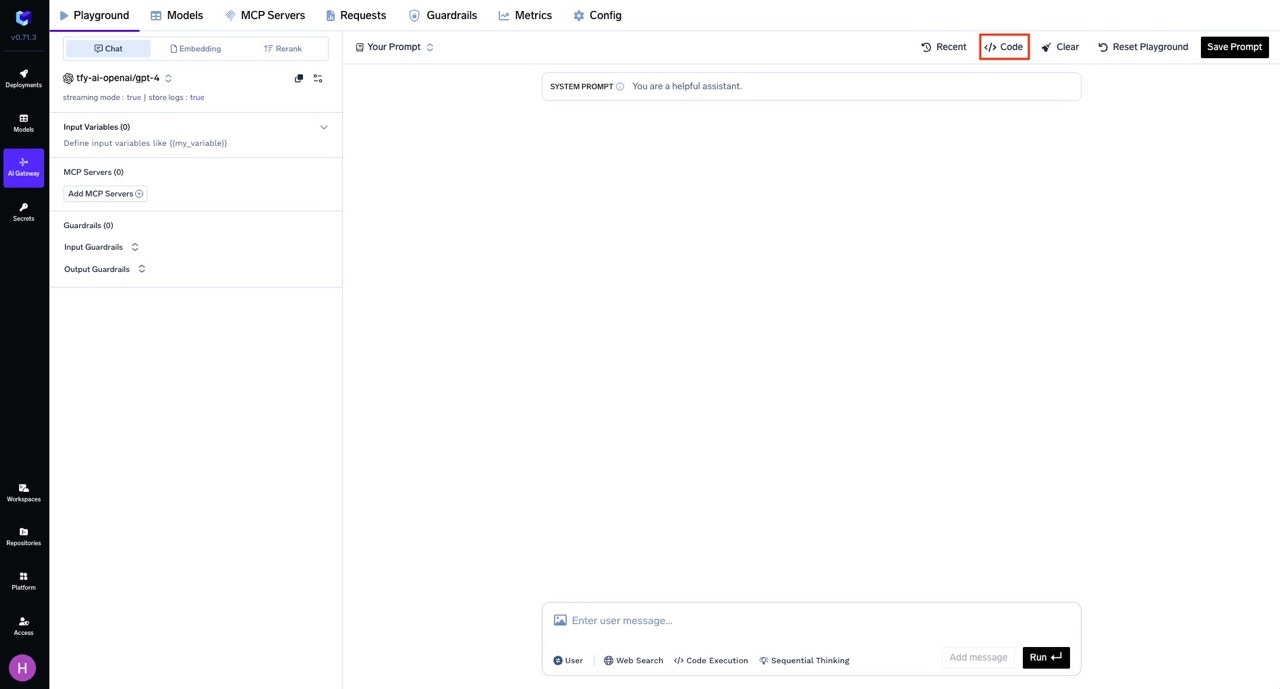Select Chat mode
This screenshot has height=689, width=1280.
[x=108, y=49]
